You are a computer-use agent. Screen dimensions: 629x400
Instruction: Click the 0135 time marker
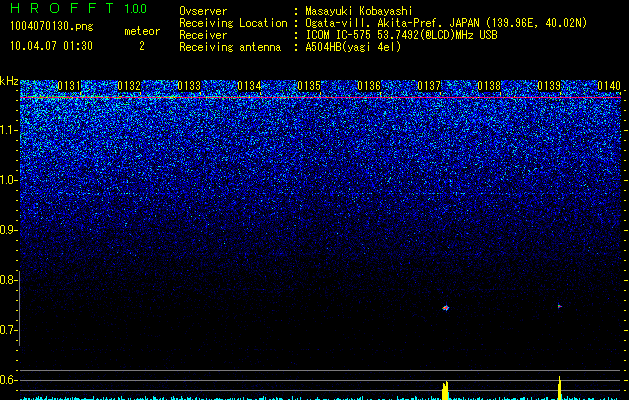point(309,86)
